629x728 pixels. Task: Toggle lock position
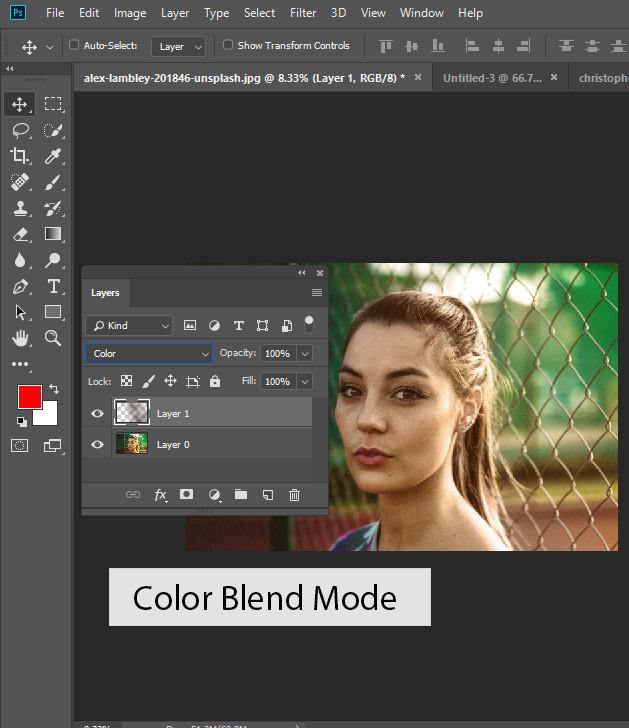click(x=170, y=381)
